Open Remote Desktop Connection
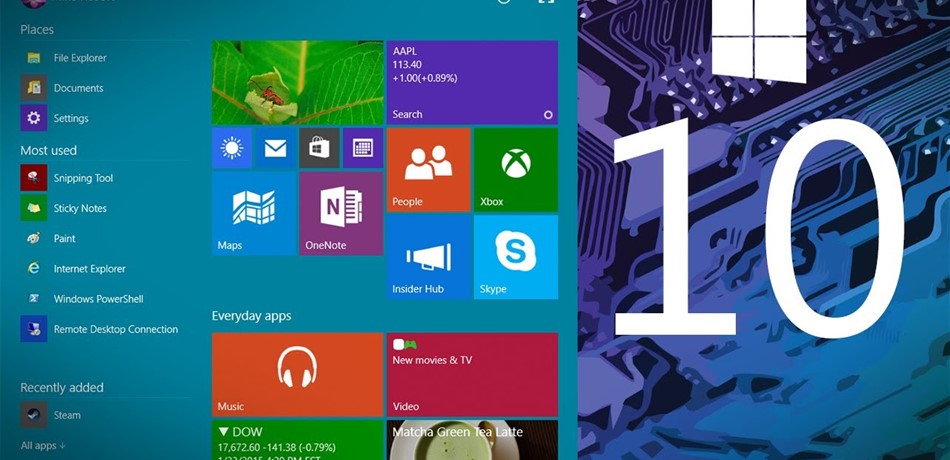Image resolution: width=950 pixels, height=460 pixels. [100, 329]
